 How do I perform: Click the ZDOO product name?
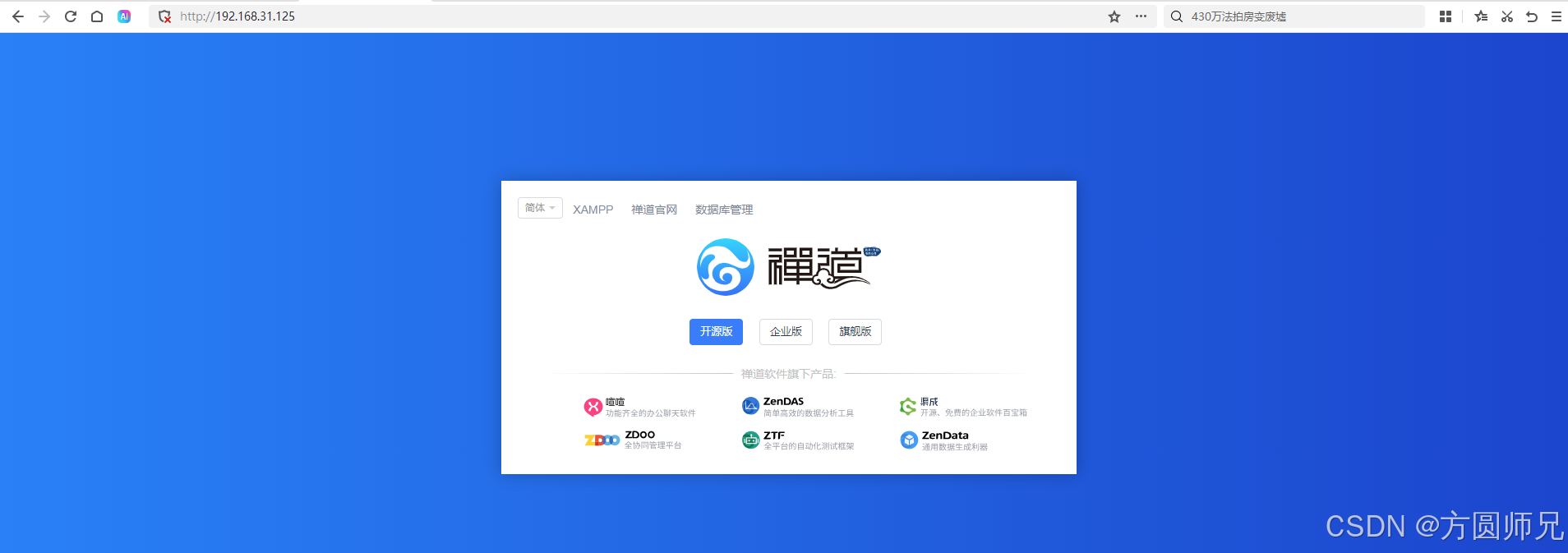point(640,435)
